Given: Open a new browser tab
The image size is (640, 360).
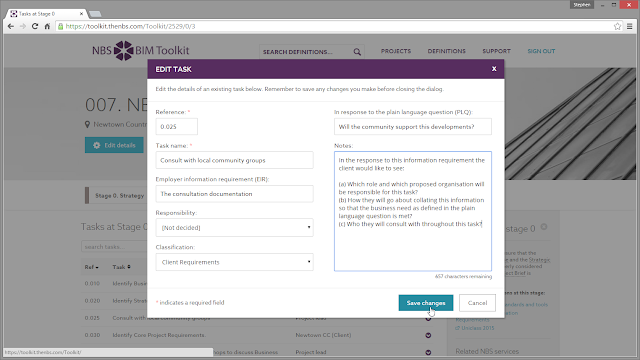Looking at the screenshot, I should coord(95,14).
